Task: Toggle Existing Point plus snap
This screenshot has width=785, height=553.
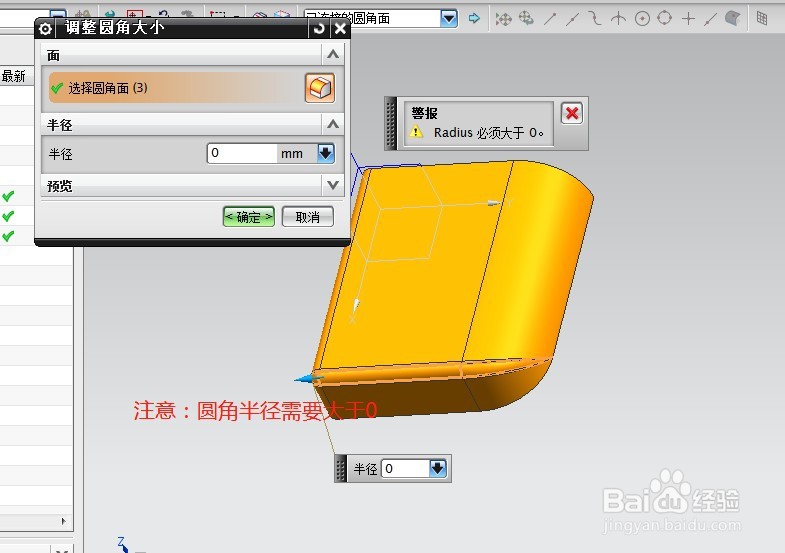Action: [688, 19]
